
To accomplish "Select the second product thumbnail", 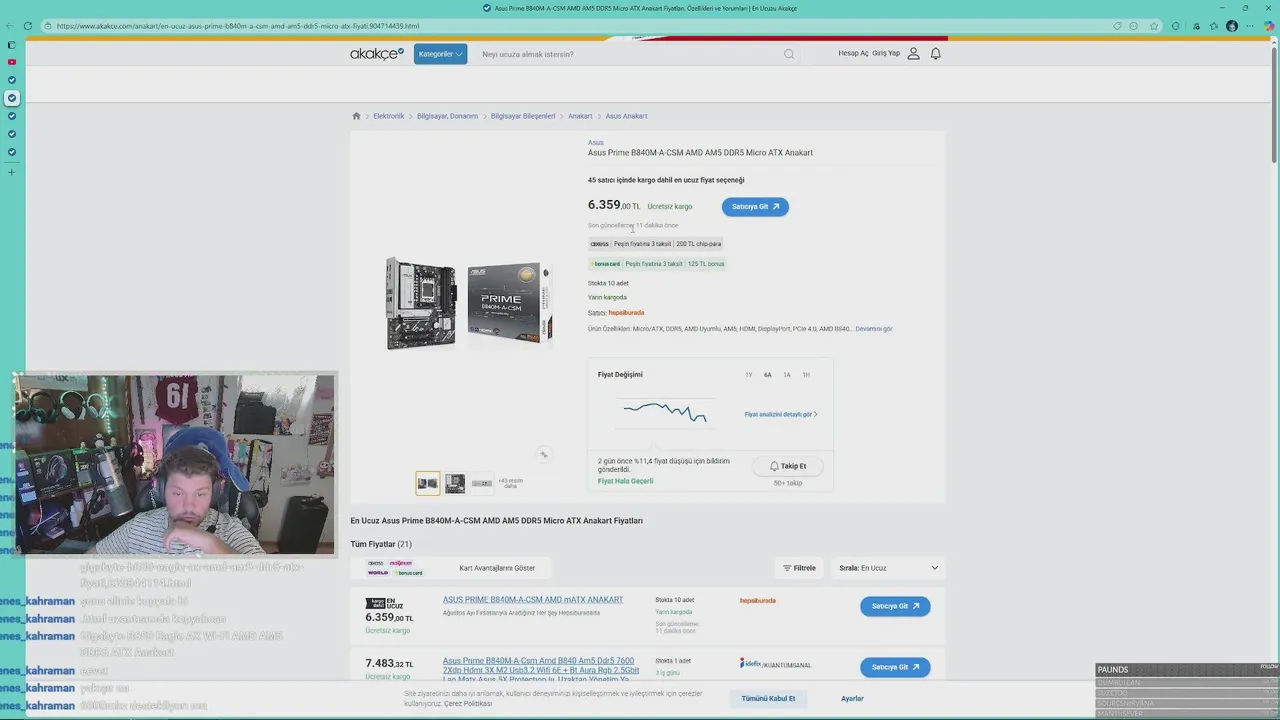I will [455, 483].
